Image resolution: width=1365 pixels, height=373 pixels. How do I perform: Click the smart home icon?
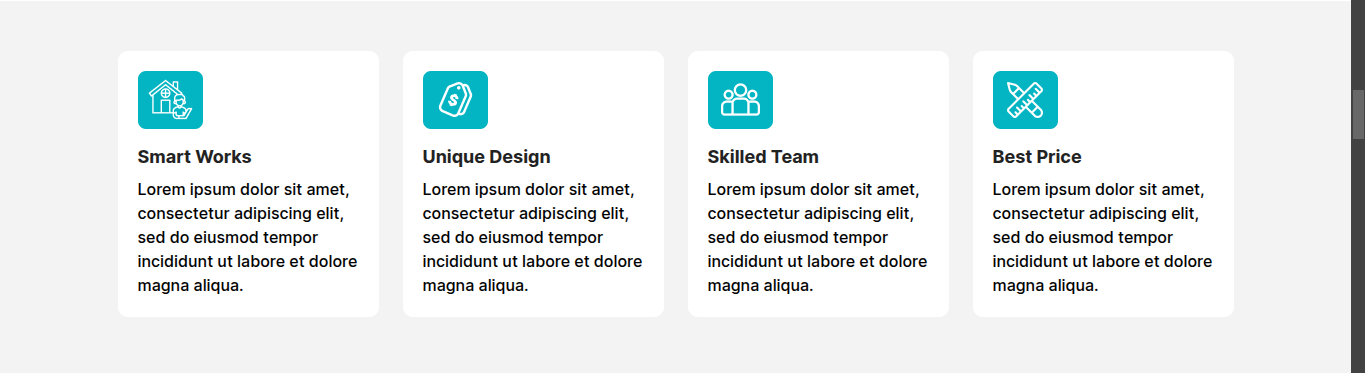click(x=170, y=100)
